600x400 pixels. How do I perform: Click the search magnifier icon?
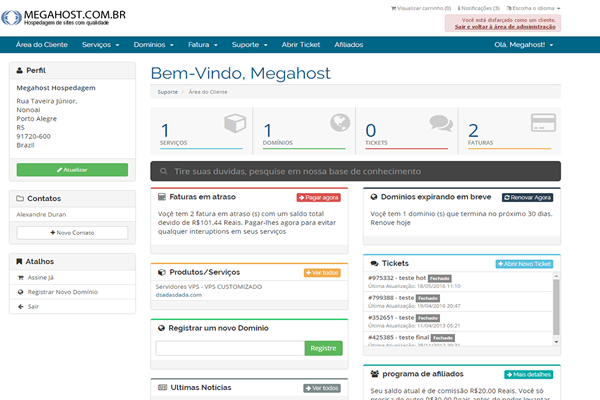tap(163, 171)
